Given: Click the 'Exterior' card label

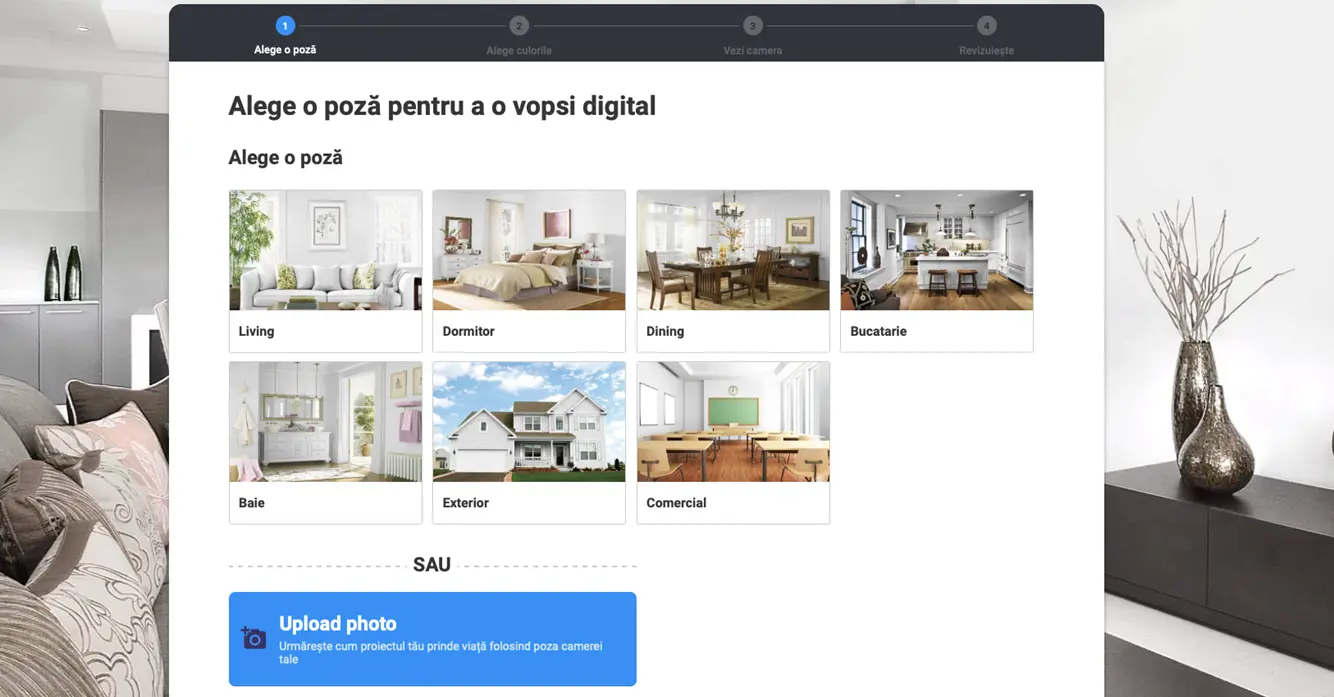Looking at the screenshot, I should (x=466, y=503).
